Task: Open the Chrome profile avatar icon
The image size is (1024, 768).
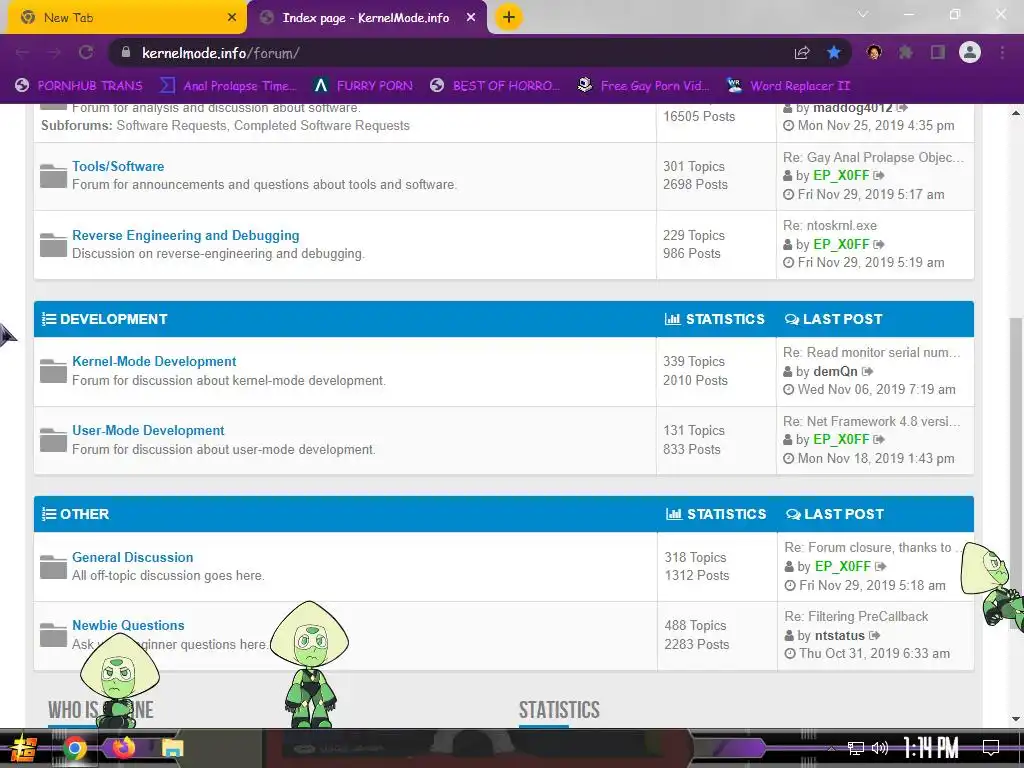Action: click(970, 52)
